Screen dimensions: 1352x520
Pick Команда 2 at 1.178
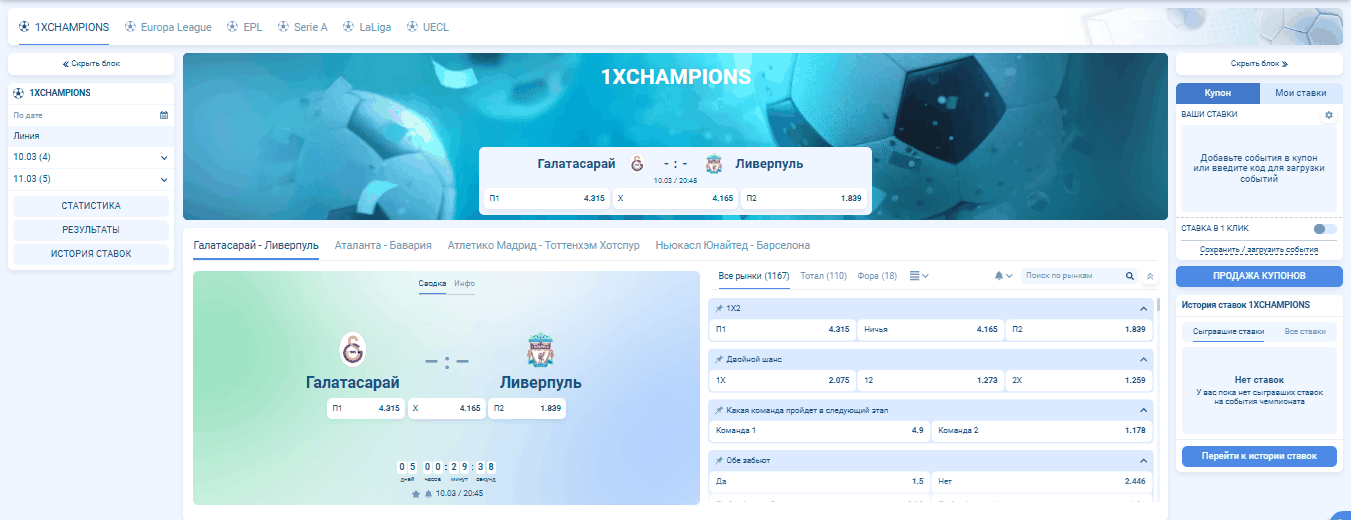[x=1041, y=431]
